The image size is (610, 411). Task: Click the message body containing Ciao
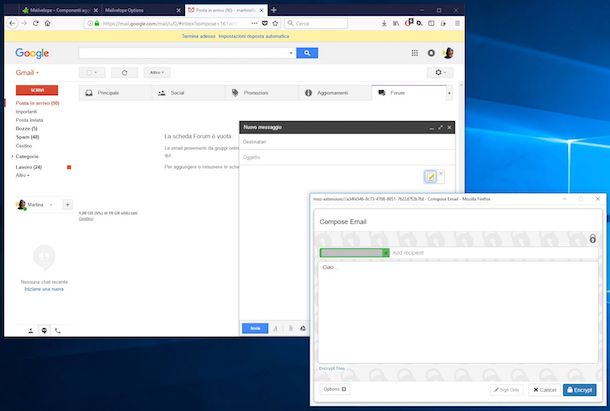(458, 313)
